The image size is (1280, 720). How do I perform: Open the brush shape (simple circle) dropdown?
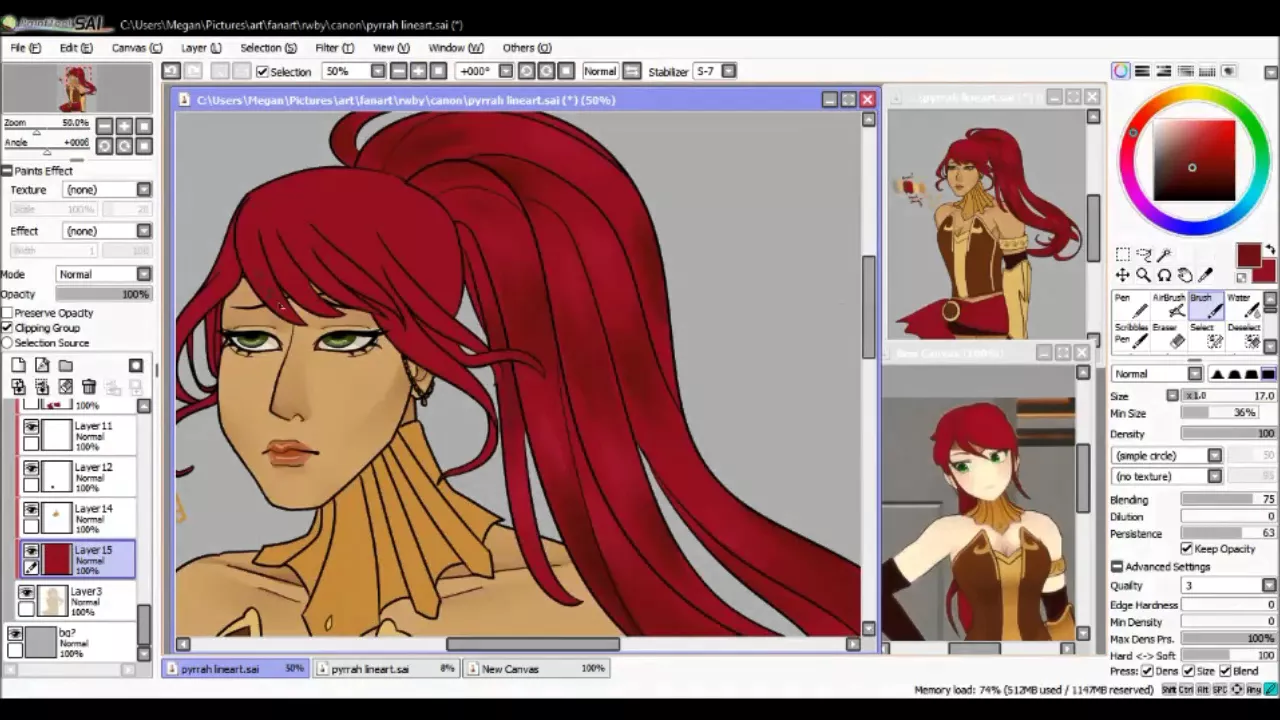point(1214,456)
